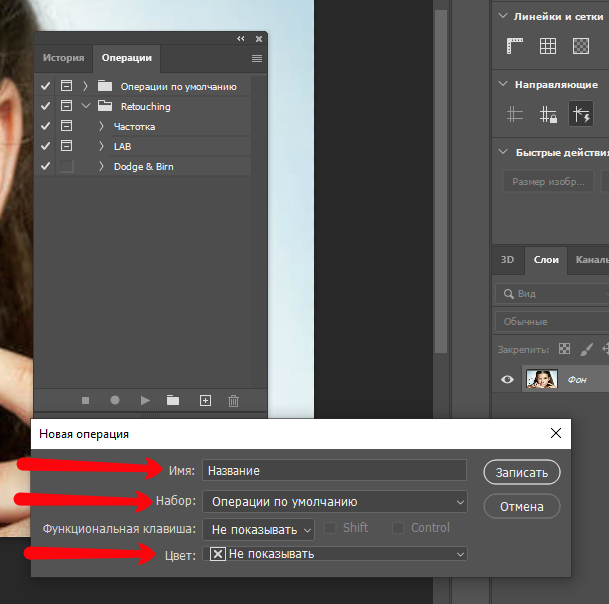This screenshot has width=609, height=604.
Task: Expand the Dodge & Birn action
Action: (101, 166)
